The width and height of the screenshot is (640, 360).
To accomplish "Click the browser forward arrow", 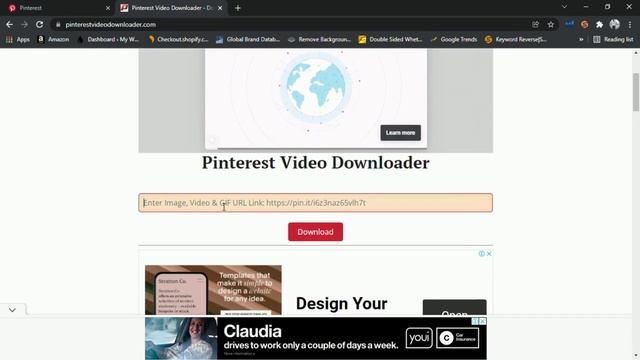I will tap(24, 24).
